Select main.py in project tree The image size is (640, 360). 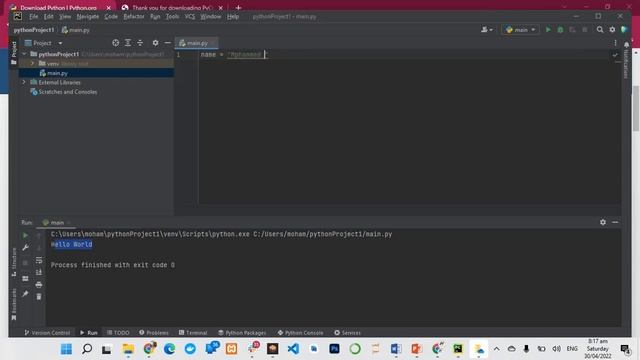click(x=96, y=73)
